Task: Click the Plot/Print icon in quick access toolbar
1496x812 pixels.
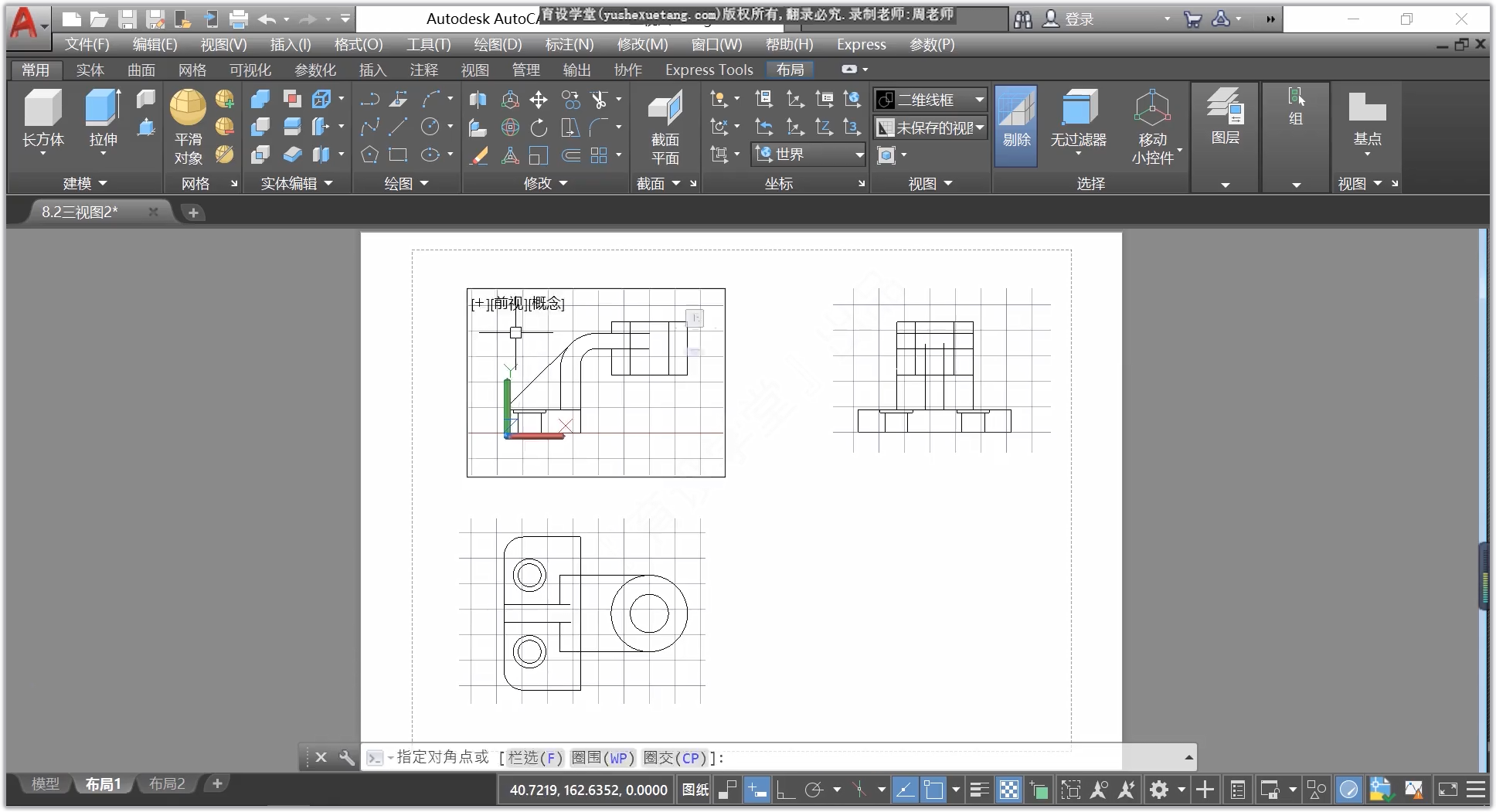Action: (239, 19)
